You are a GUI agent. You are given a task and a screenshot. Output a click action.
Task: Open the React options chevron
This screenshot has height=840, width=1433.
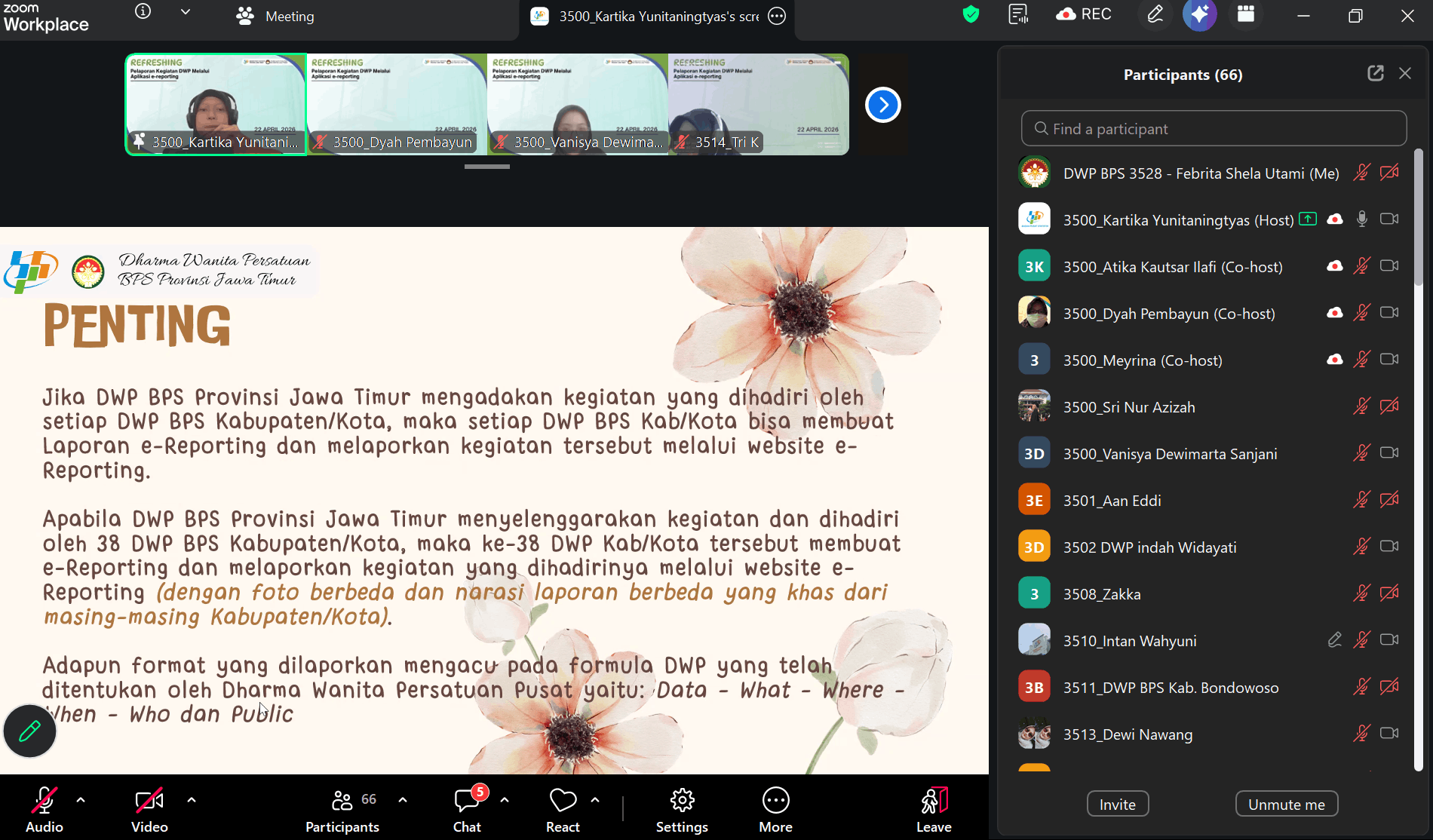click(595, 800)
